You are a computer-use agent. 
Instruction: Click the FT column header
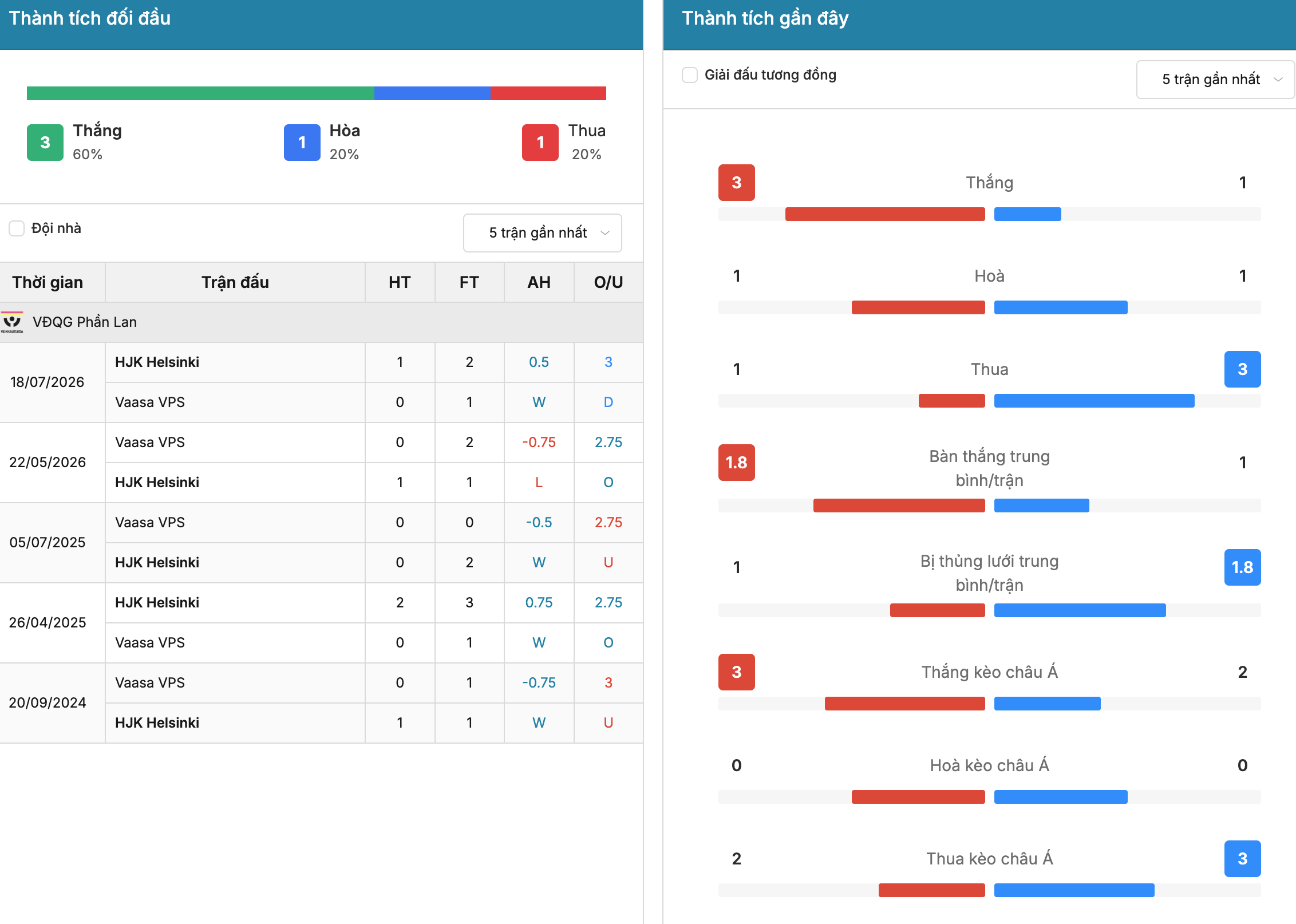[x=469, y=282]
